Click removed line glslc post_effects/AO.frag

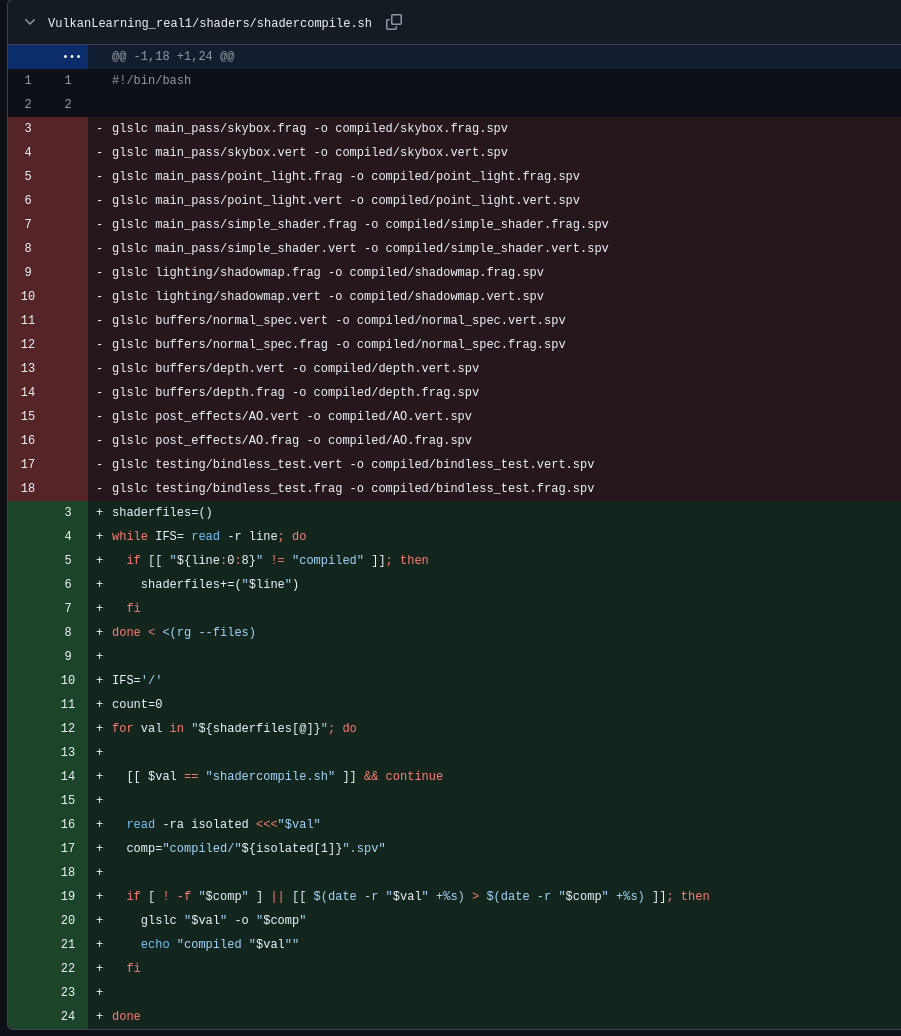[291, 441]
